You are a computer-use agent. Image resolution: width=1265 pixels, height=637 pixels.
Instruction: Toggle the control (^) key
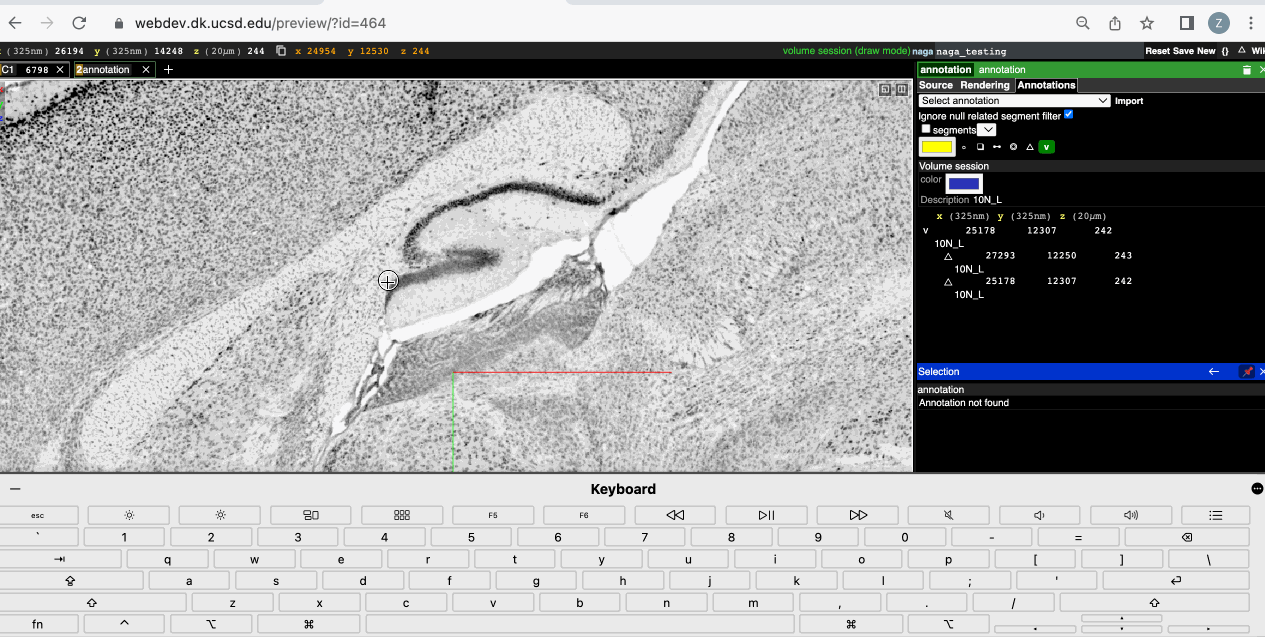pyautogui.click(x=124, y=624)
